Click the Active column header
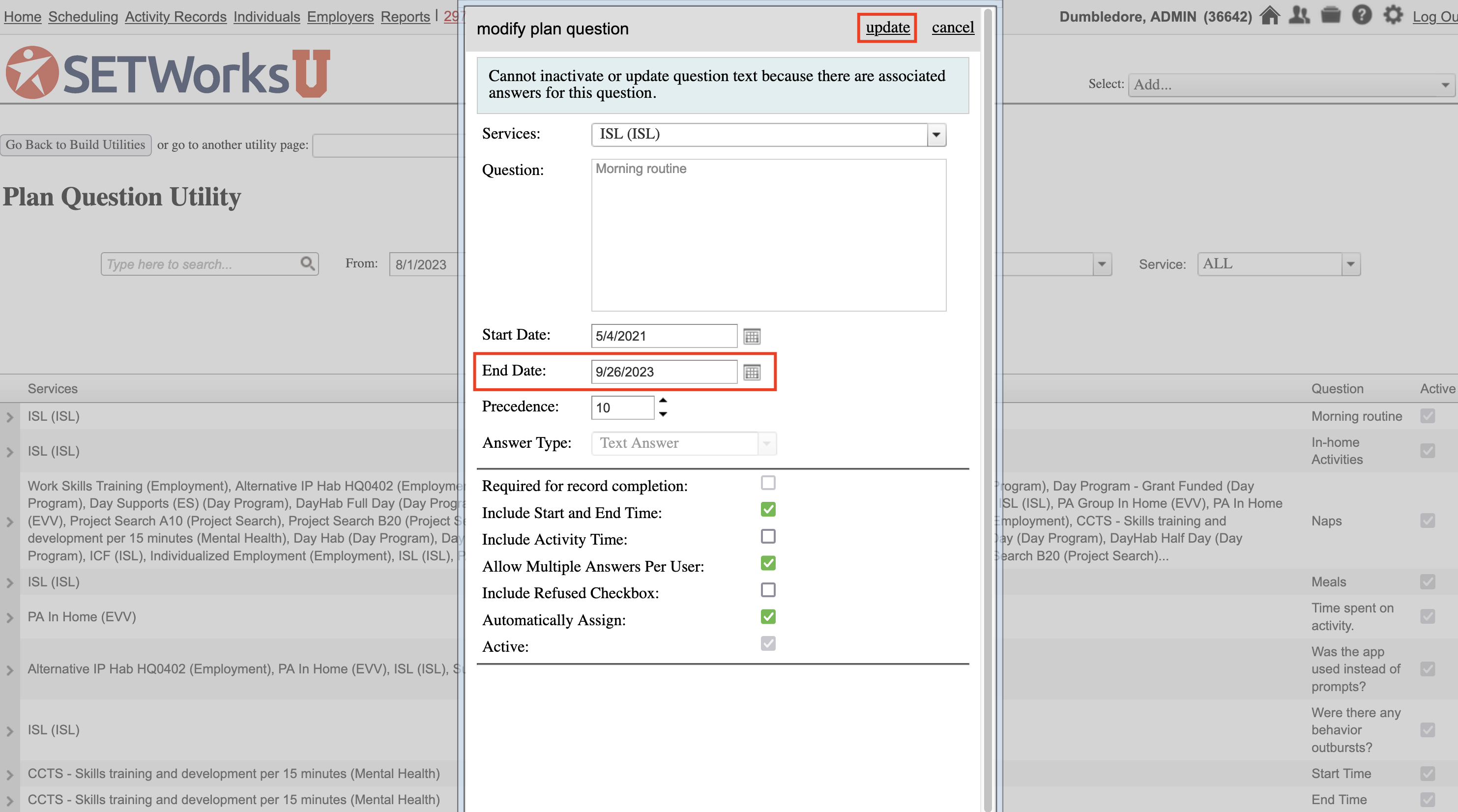The width and height of the screenshot is (1458, 812). 1438,389
